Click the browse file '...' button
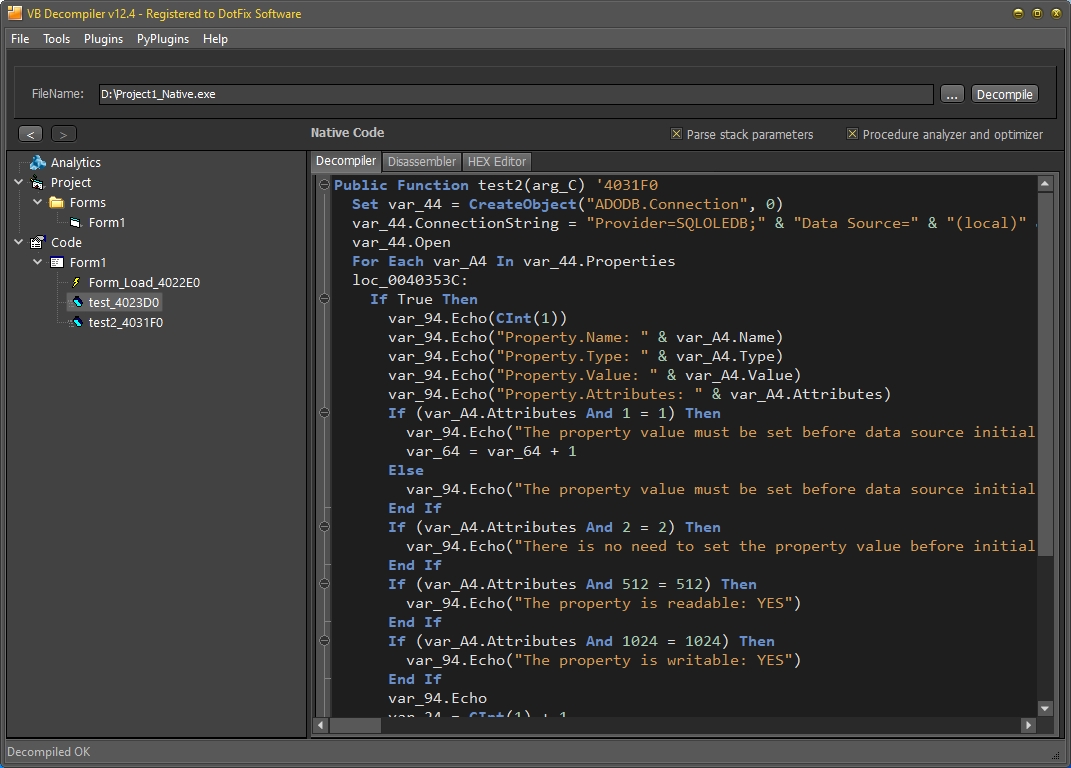1071x768 pixels. coord(951,94)
